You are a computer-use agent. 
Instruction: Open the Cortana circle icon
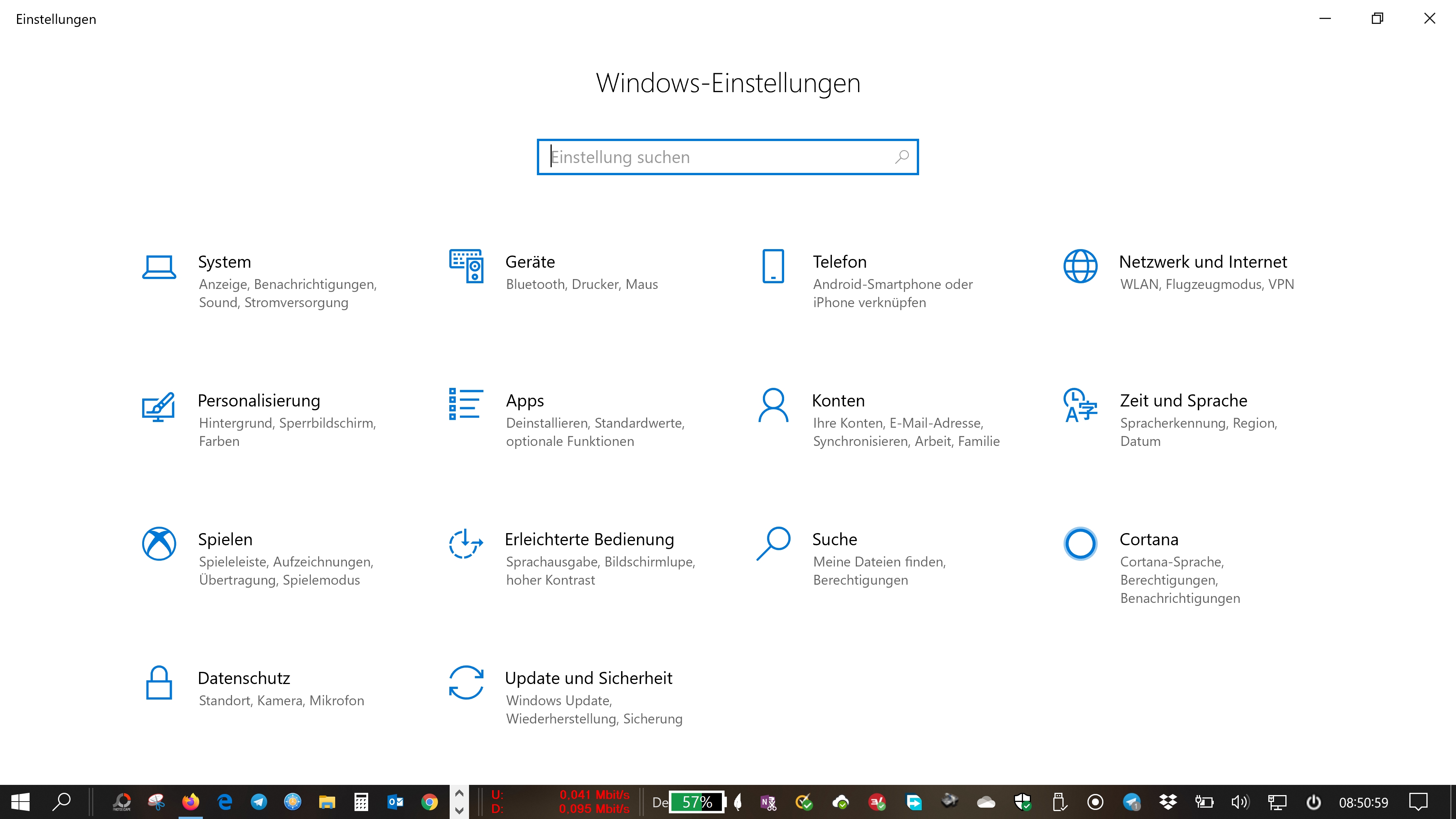(1080, 544)
